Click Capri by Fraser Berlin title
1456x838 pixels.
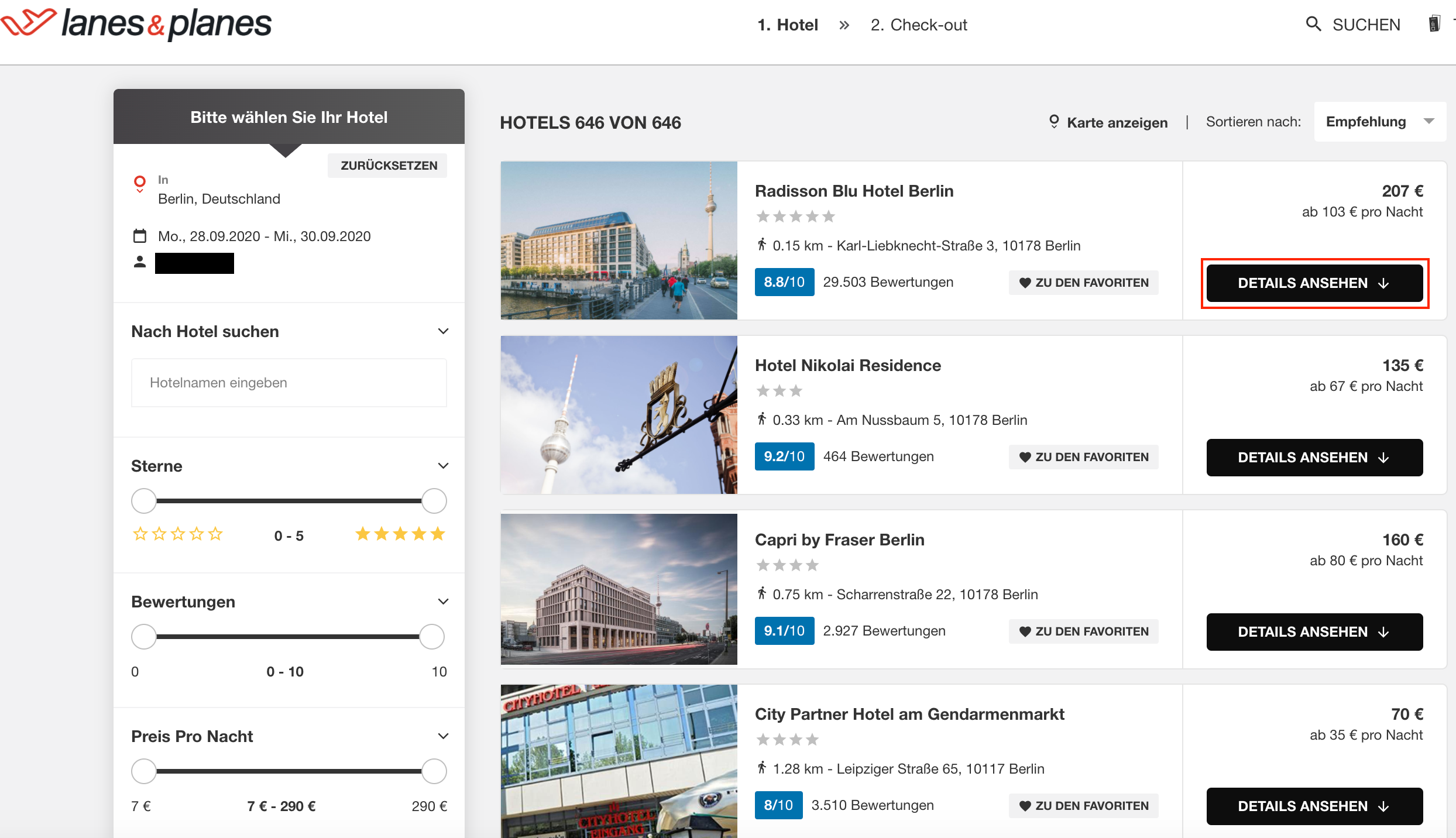(x=840, y=540)
